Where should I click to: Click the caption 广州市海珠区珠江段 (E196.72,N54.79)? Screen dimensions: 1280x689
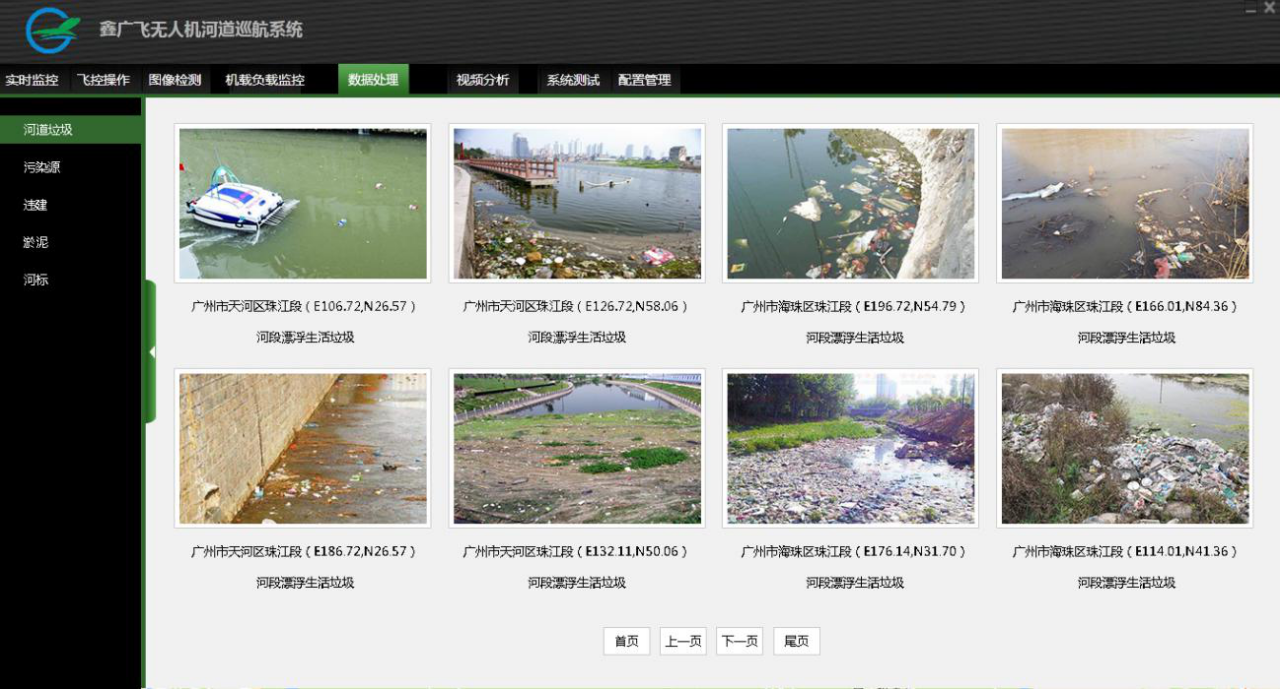click(854, 307)
